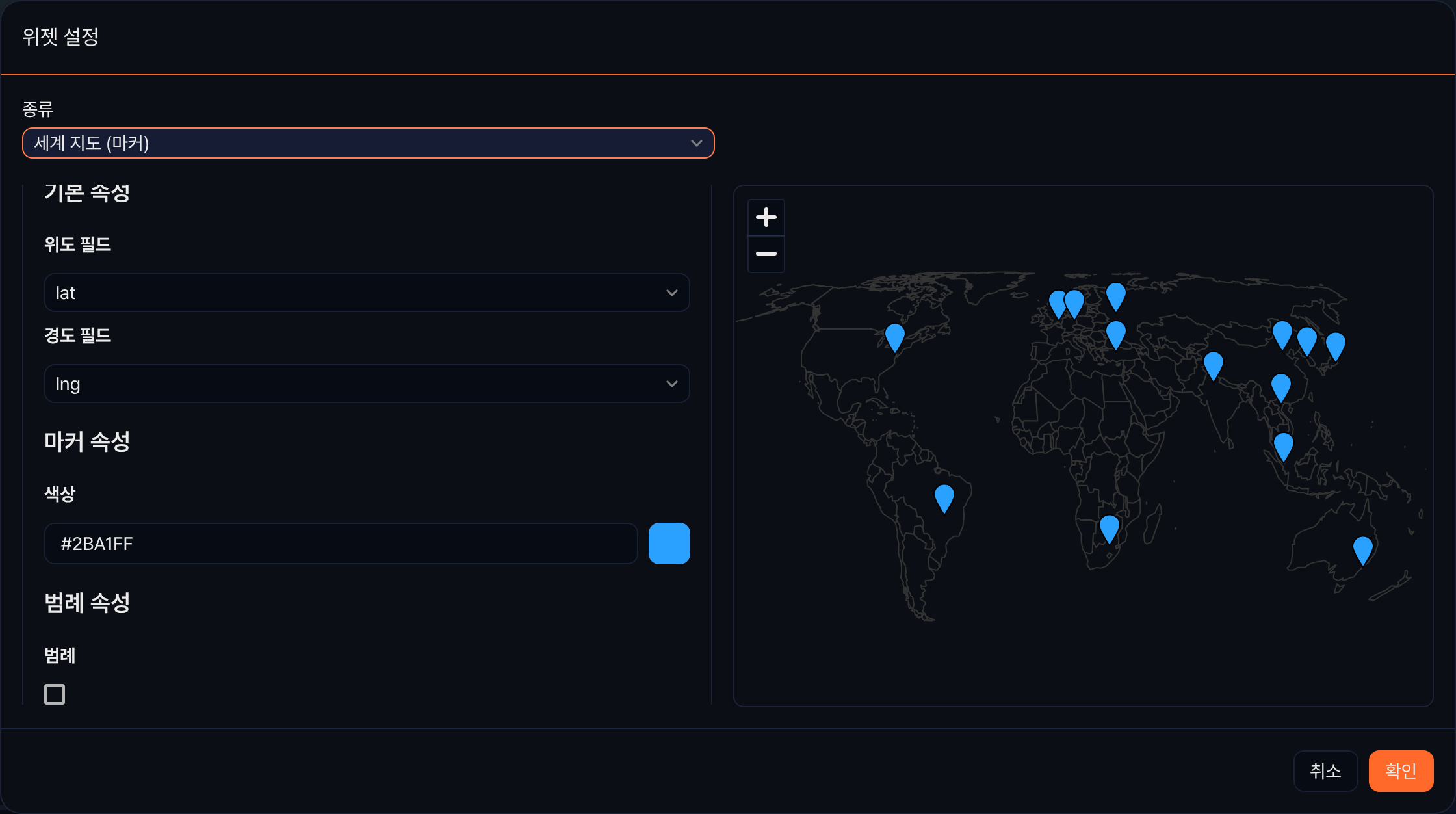Click the map marker over eastern United States

click(895, 338)
